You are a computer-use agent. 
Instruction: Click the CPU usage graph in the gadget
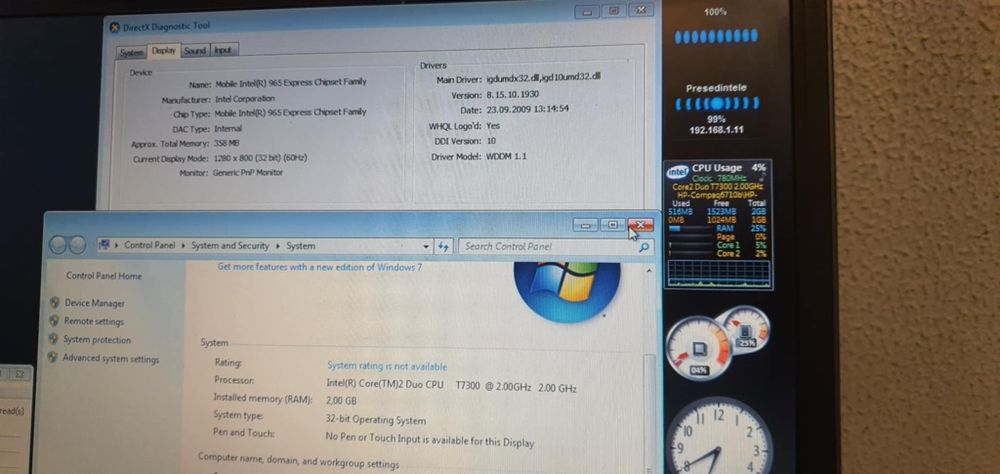[718, 272]
